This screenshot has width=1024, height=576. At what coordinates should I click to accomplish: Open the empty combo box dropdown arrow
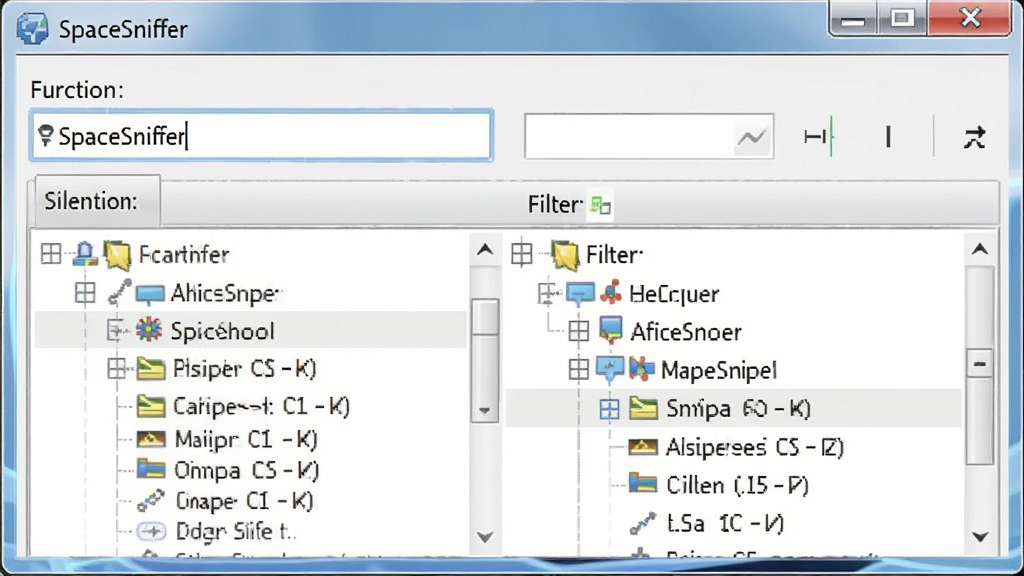pos(752,137)
